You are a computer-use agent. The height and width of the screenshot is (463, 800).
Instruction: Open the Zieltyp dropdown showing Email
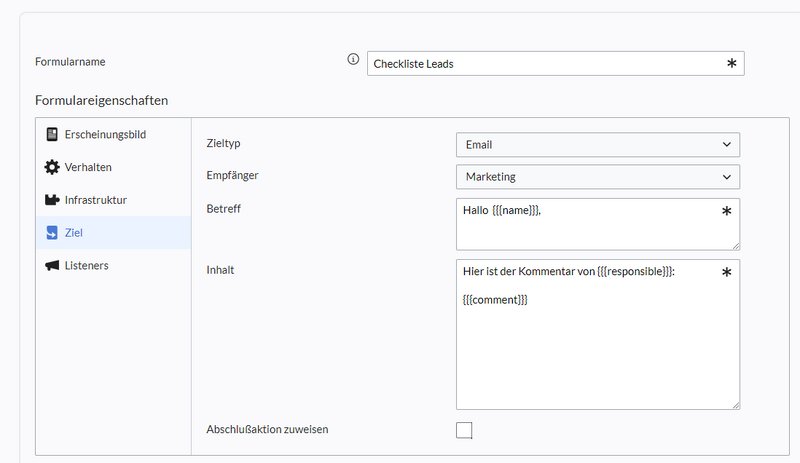(x=597, y=145)
